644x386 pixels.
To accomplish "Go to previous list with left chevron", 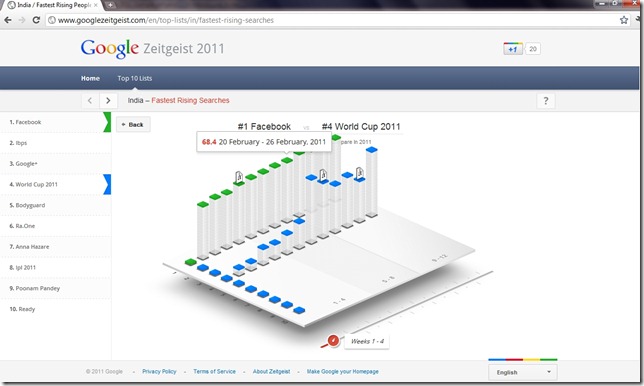I will 90,101.
